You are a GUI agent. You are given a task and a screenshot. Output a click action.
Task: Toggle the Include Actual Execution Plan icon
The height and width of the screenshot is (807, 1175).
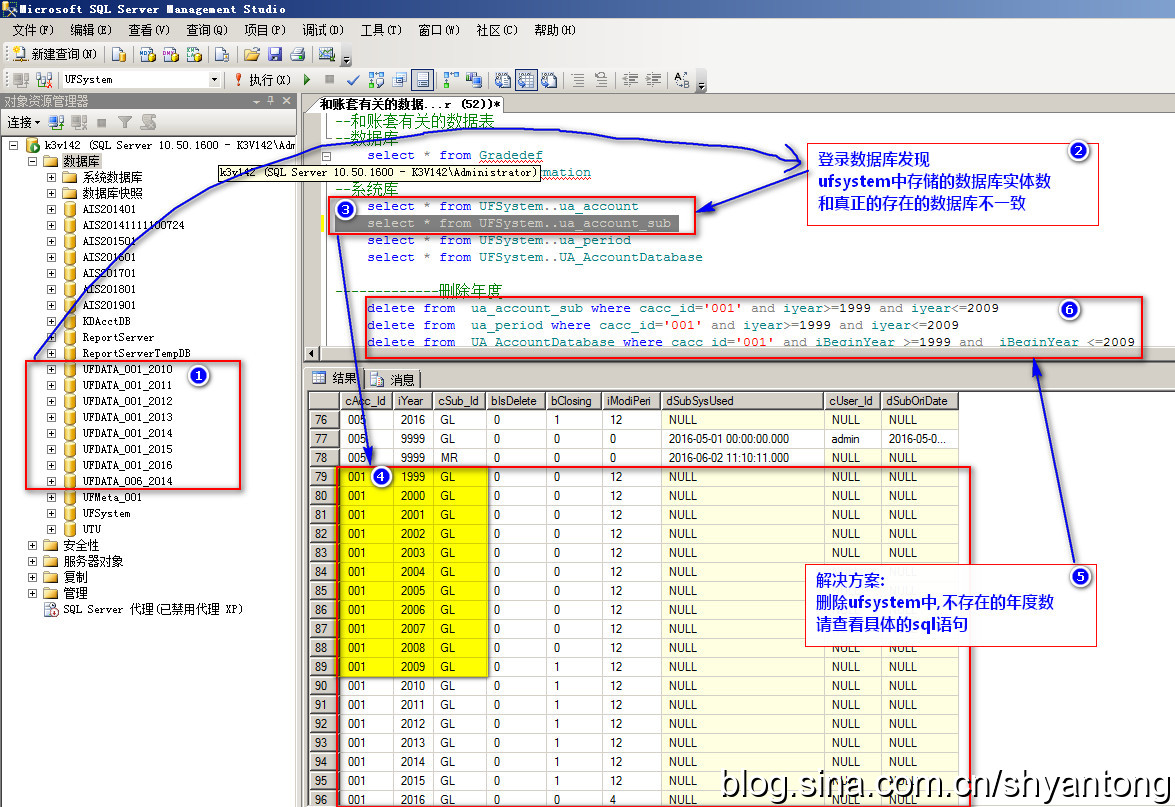[450, 80]
